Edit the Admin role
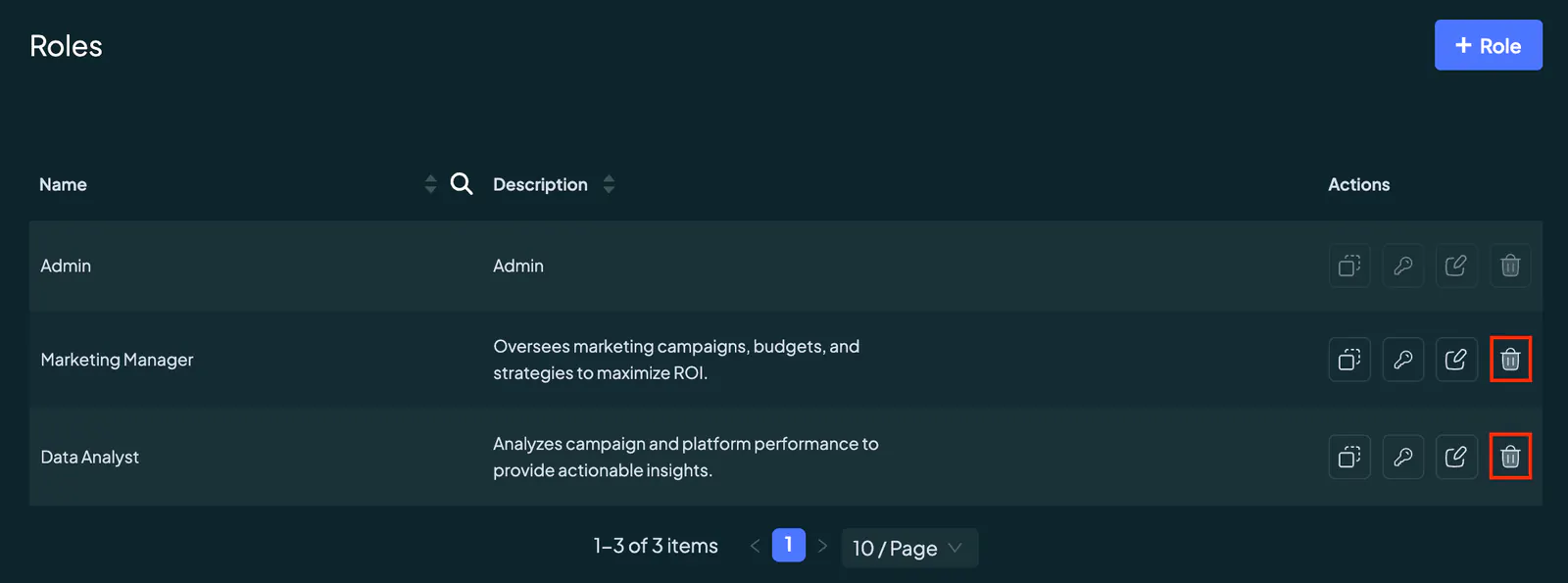Viewport: 1568px width, 583px height. (x=1456, y=266)
